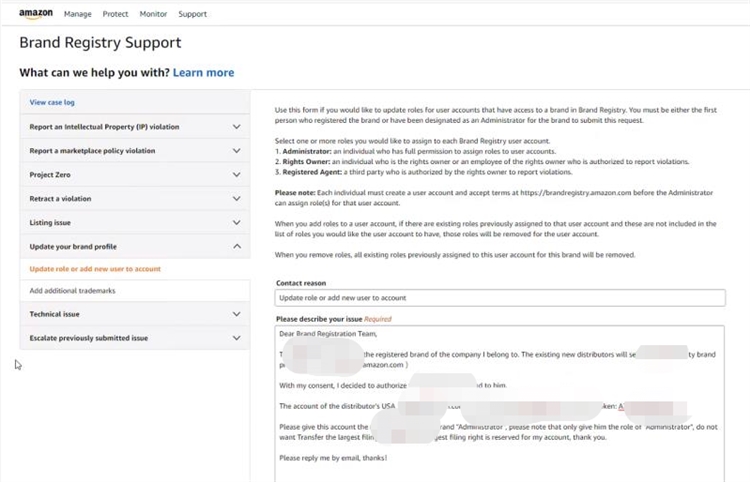Follow the Learn more link

click(x=203, y=73)
